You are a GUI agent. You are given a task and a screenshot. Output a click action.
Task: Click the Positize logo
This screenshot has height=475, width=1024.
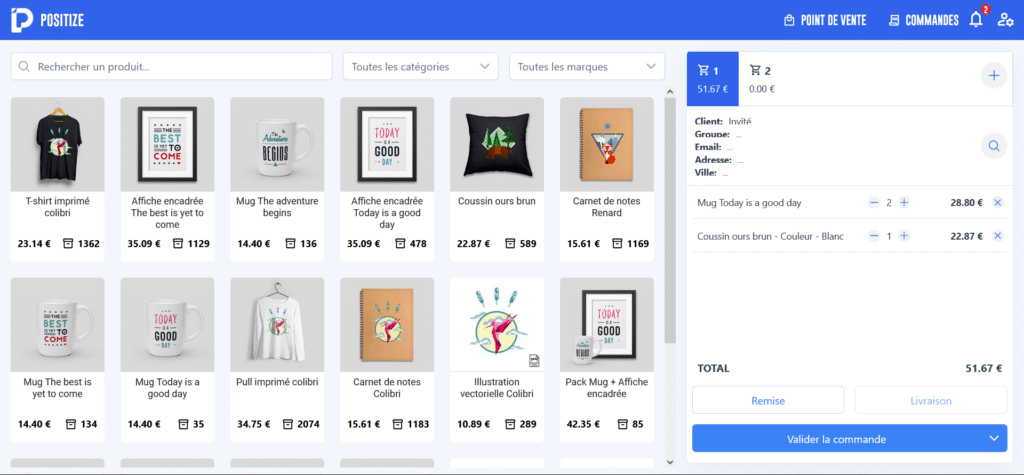(47, 20)
